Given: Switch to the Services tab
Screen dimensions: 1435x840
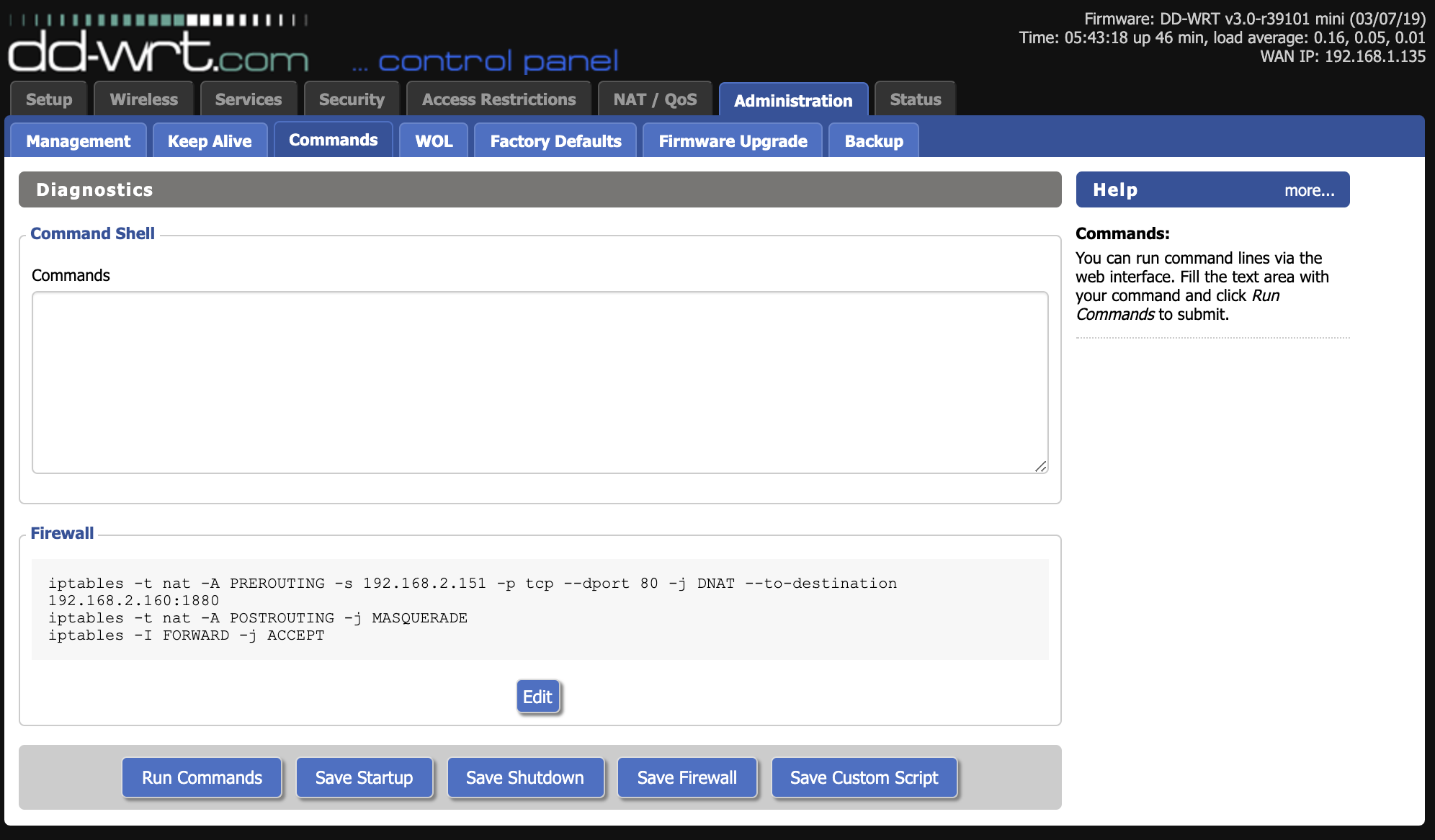Looking at the screenshot, I should tap(249, 99).
